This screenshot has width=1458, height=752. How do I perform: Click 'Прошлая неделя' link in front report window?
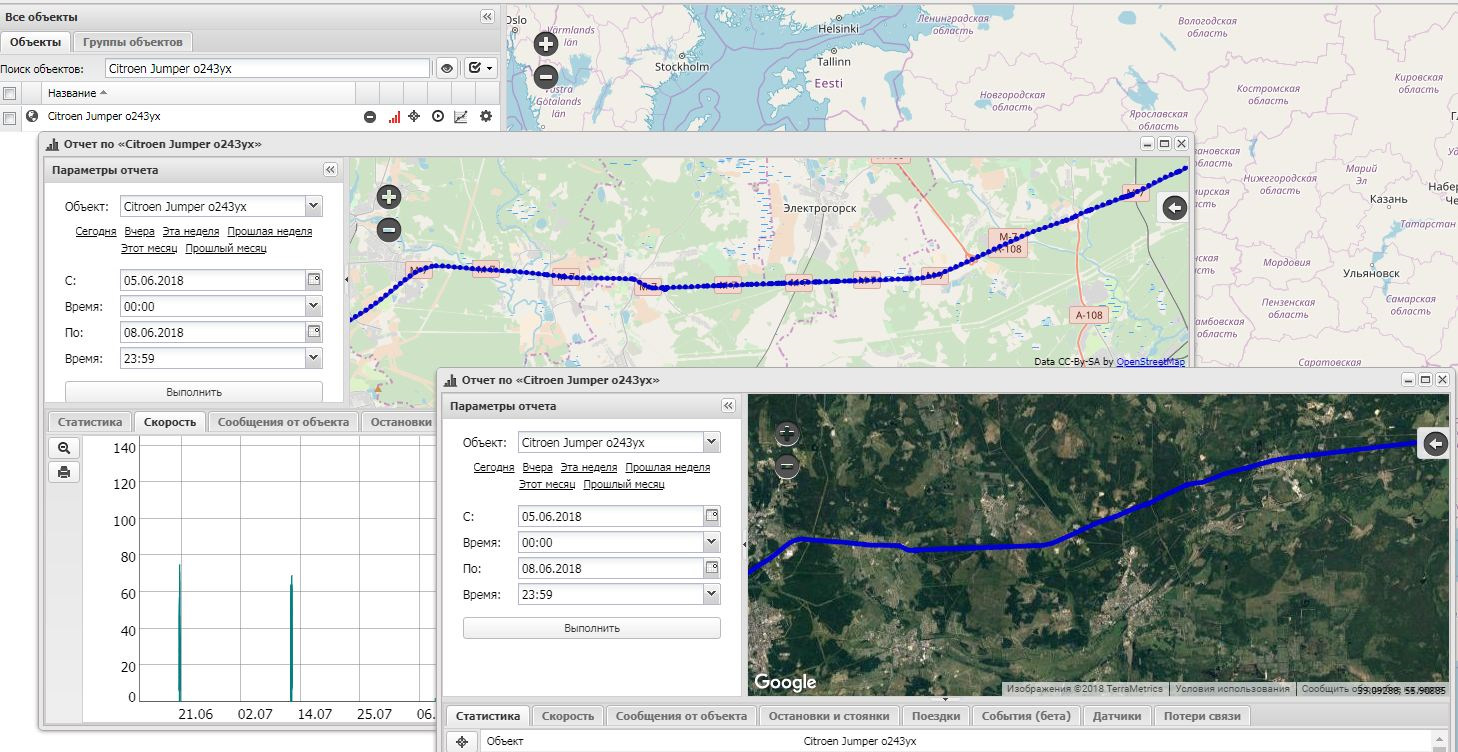tap(668, 467)
